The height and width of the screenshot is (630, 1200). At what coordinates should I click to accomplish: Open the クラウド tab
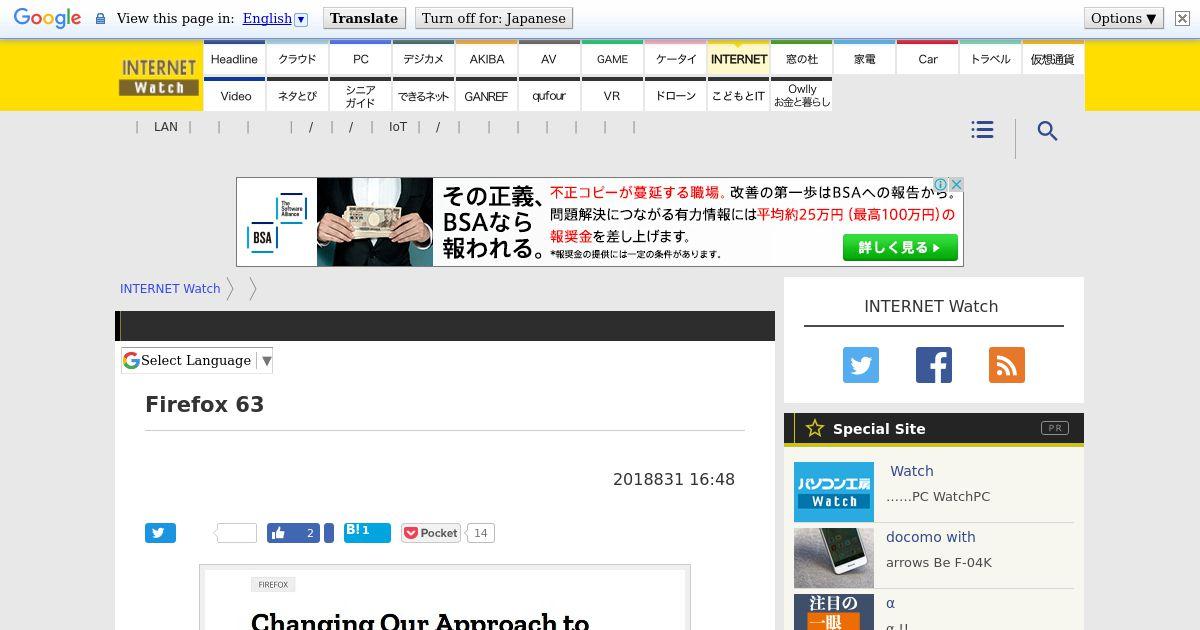coord(297,59)
